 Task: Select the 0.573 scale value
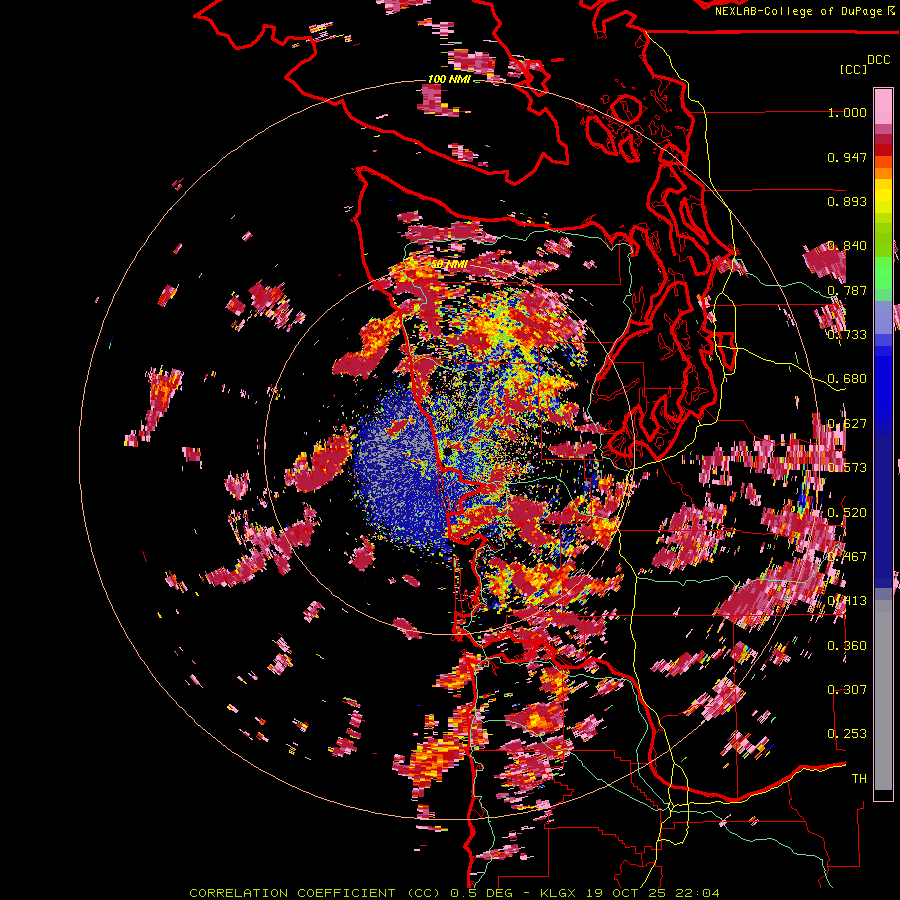click(847, 468)
